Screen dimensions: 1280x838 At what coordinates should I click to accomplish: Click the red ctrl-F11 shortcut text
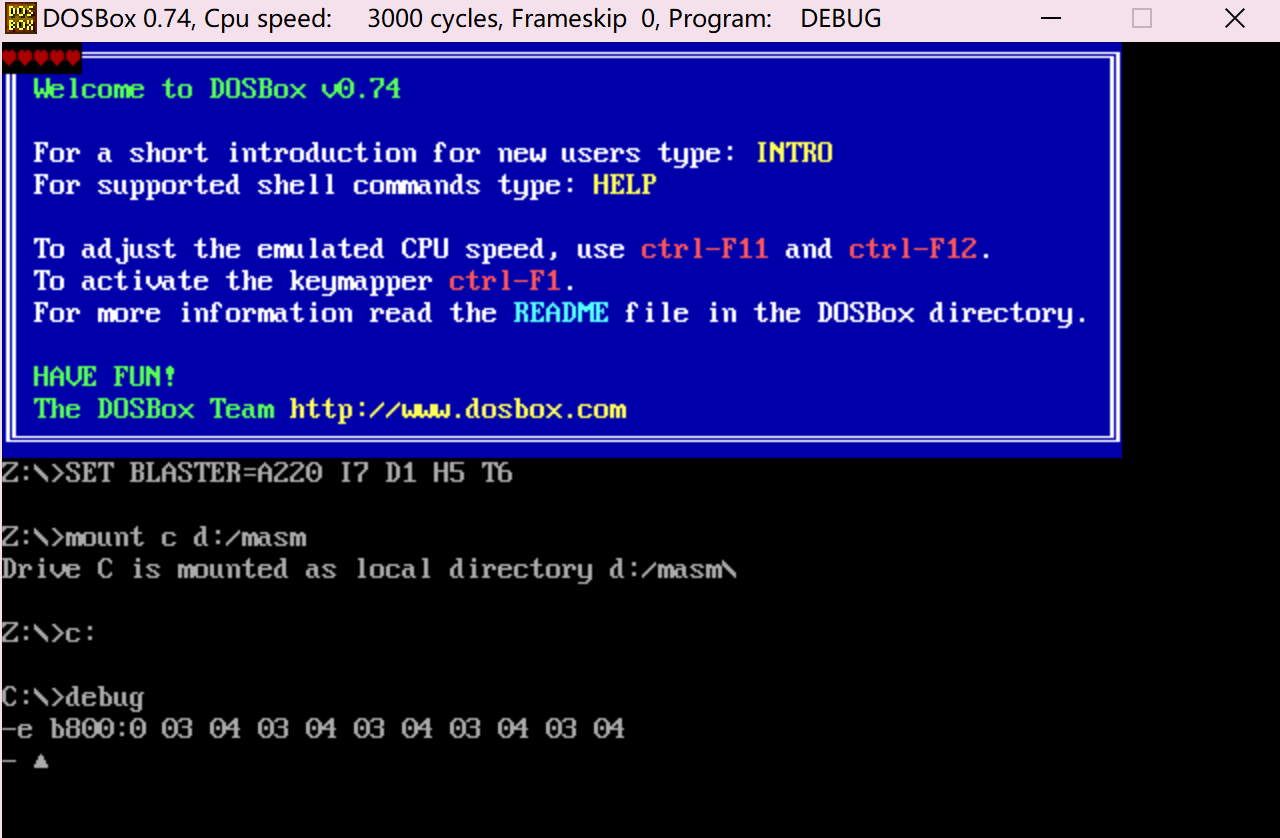click(x=705, y=249)
